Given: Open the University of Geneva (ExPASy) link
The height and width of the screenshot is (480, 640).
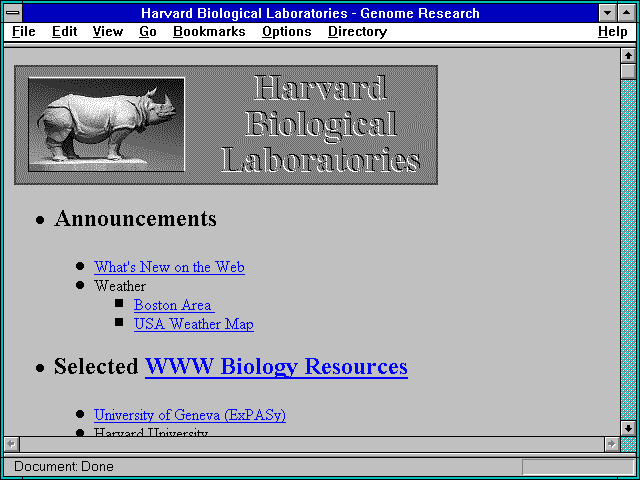Looking at the screenshot, I should [x=190, y=415].
